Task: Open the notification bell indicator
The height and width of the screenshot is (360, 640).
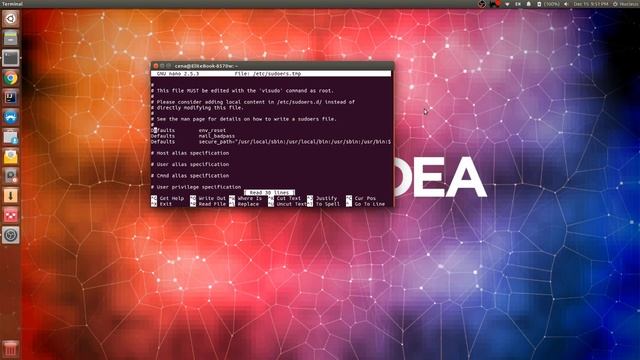Action: (529, 4)
